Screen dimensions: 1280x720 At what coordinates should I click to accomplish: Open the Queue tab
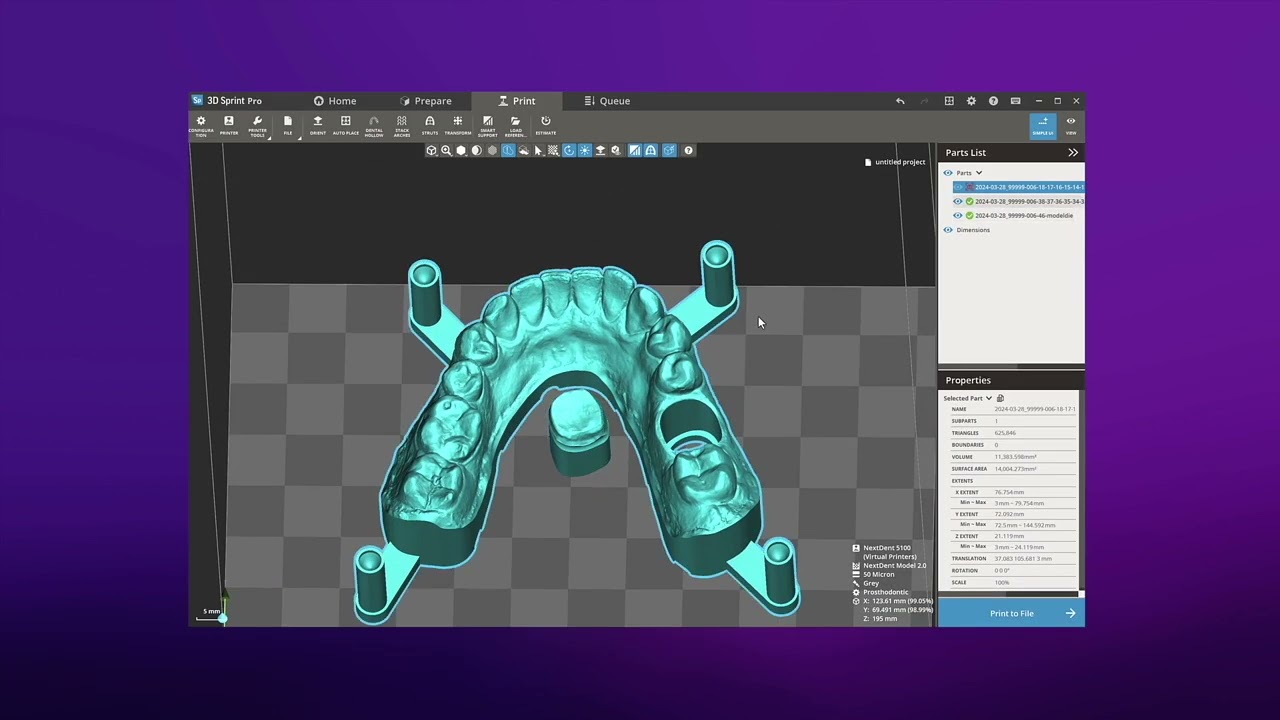click(608, 101)
